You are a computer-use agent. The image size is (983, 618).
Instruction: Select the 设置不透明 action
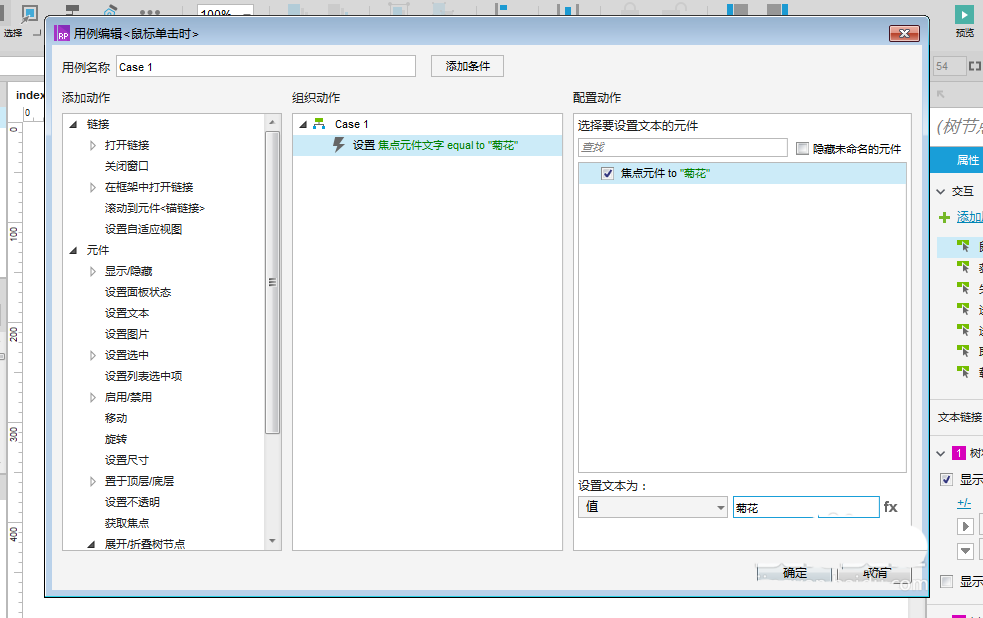pyautogui.click(x=132, y=502)
